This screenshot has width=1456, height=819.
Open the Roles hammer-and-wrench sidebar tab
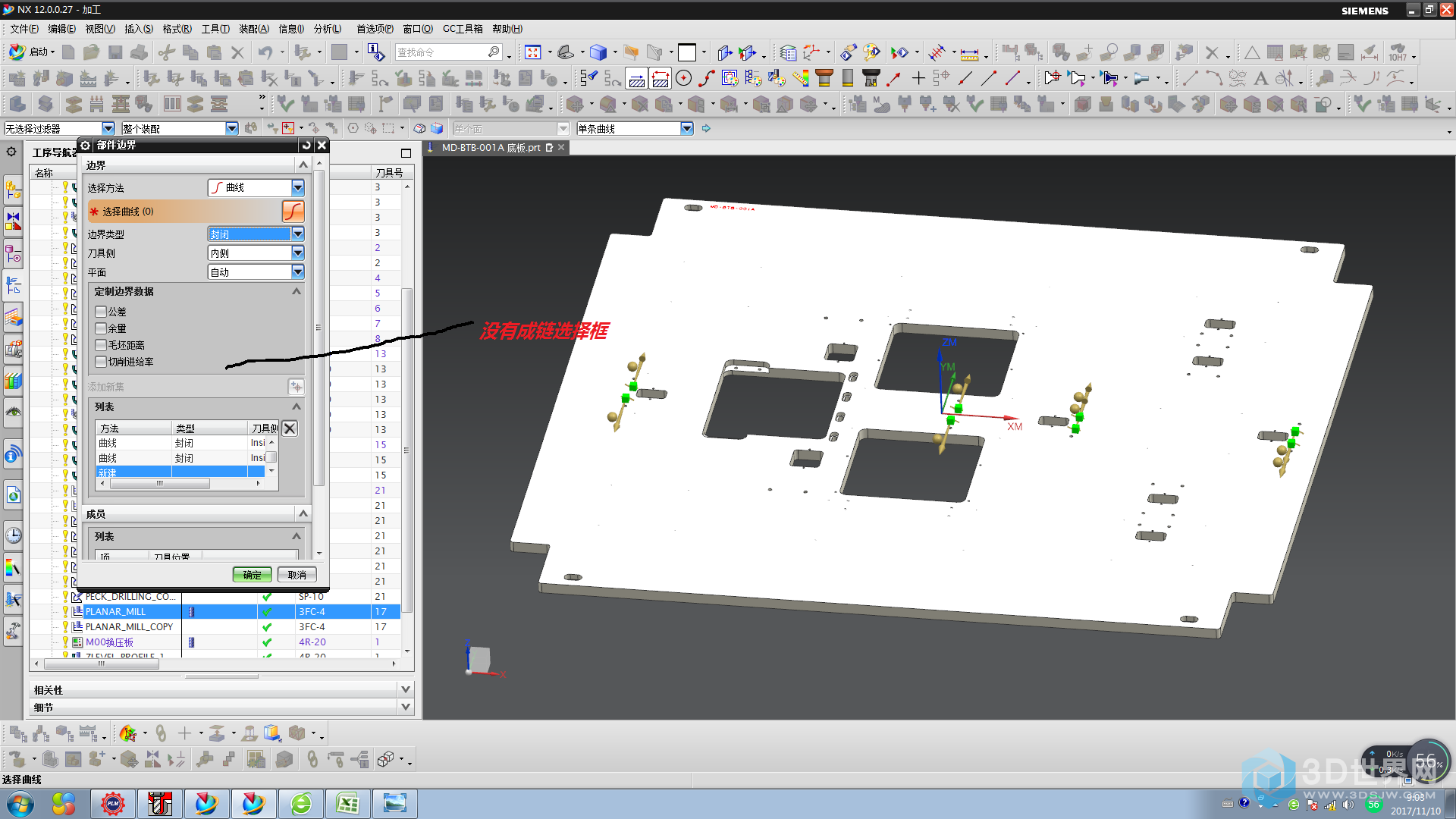[x=13, y=629]
